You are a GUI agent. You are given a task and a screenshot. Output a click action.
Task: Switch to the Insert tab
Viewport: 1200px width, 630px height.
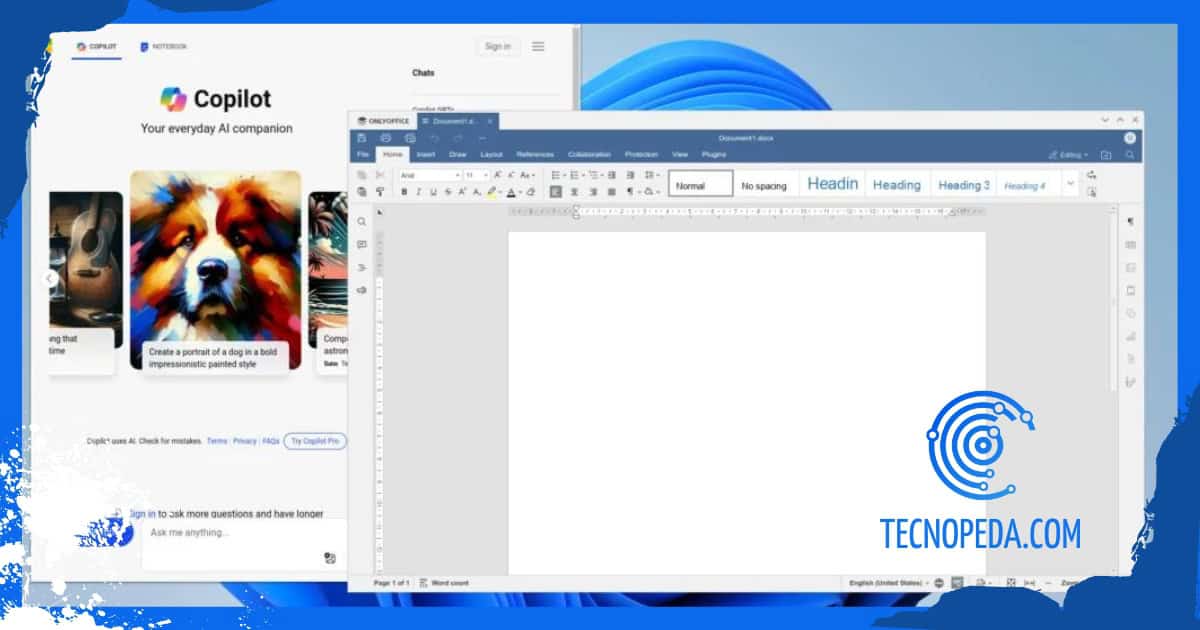[426, 155]
